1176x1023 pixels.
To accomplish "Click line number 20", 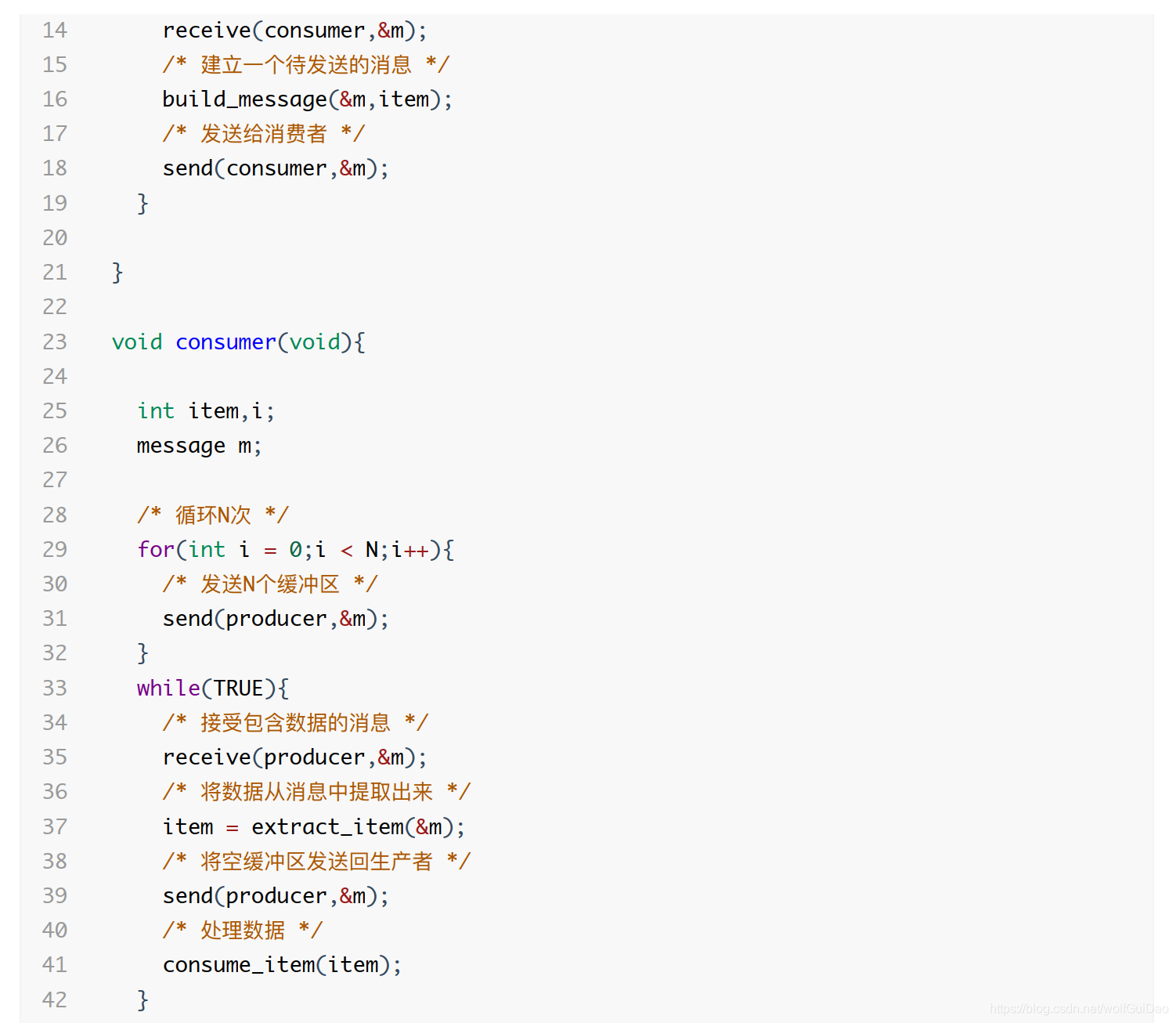I will point(55,238).
